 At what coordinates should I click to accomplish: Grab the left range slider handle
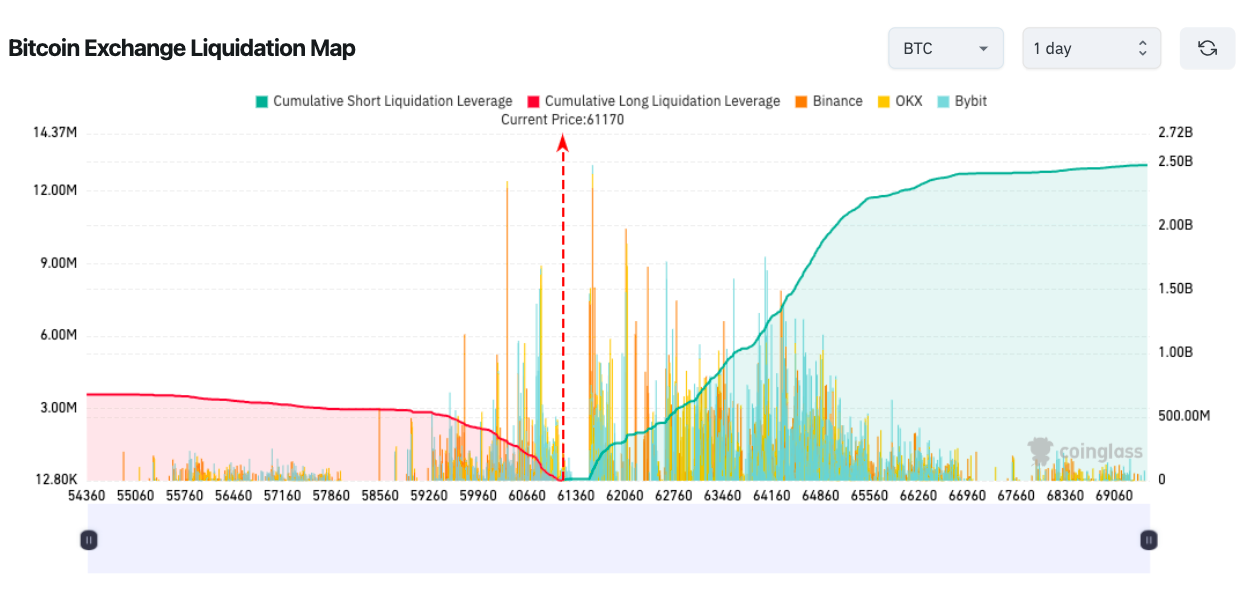coord(88,540)
